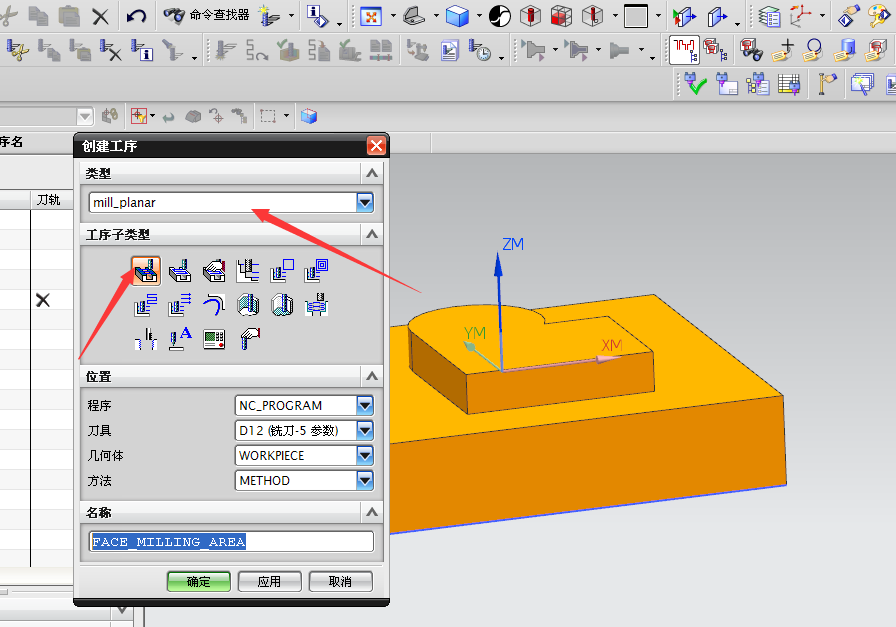Select the Planar Text subtype icon
The width and height of the screenshot is (896, 627).
[x=180, y=339]
